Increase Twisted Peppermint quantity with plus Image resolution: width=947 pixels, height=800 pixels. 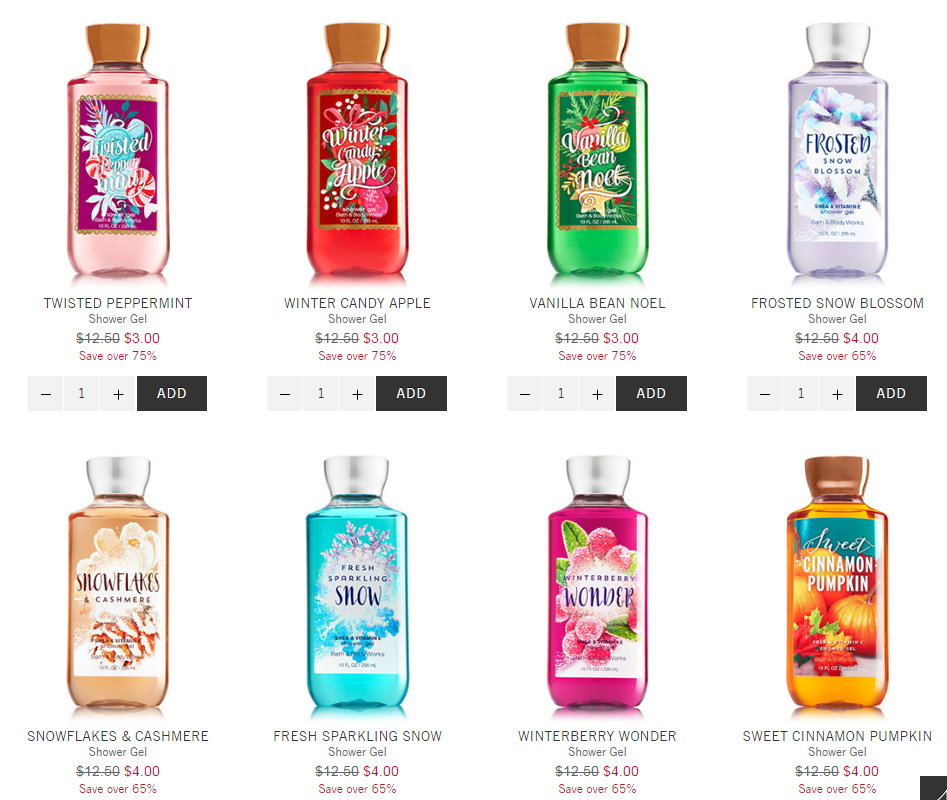[x=118, y=394]
